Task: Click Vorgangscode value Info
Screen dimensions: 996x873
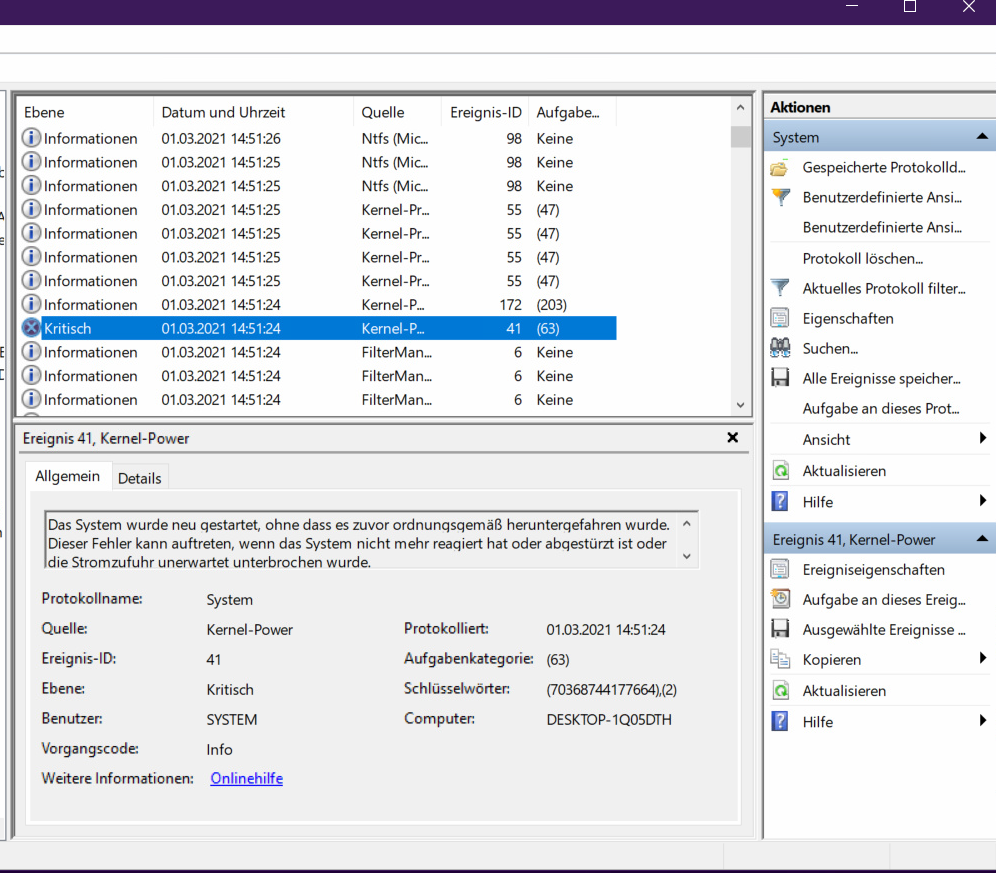Action: pyautogui.click(x=219, y=749)
